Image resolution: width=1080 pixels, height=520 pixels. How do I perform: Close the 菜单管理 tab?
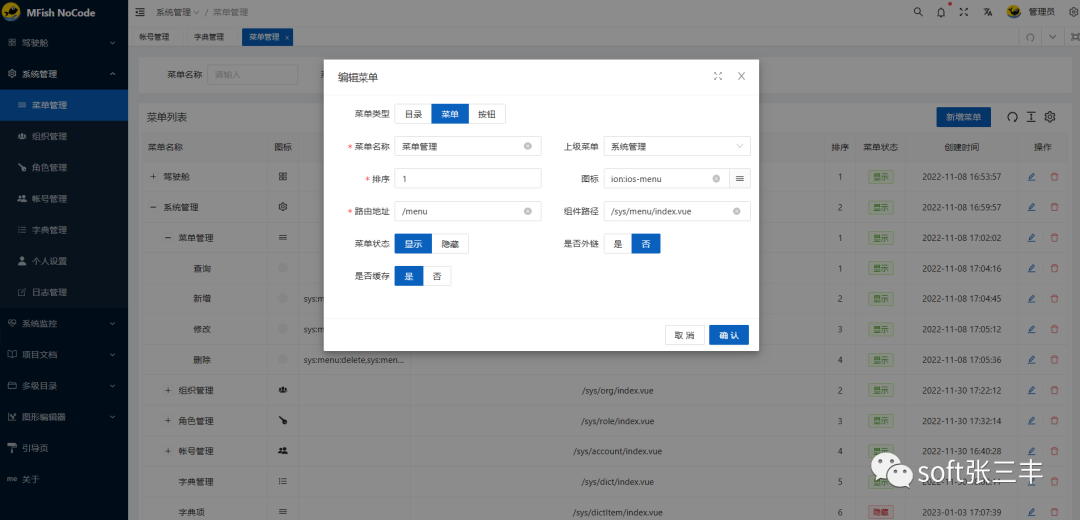coord(287,38)
